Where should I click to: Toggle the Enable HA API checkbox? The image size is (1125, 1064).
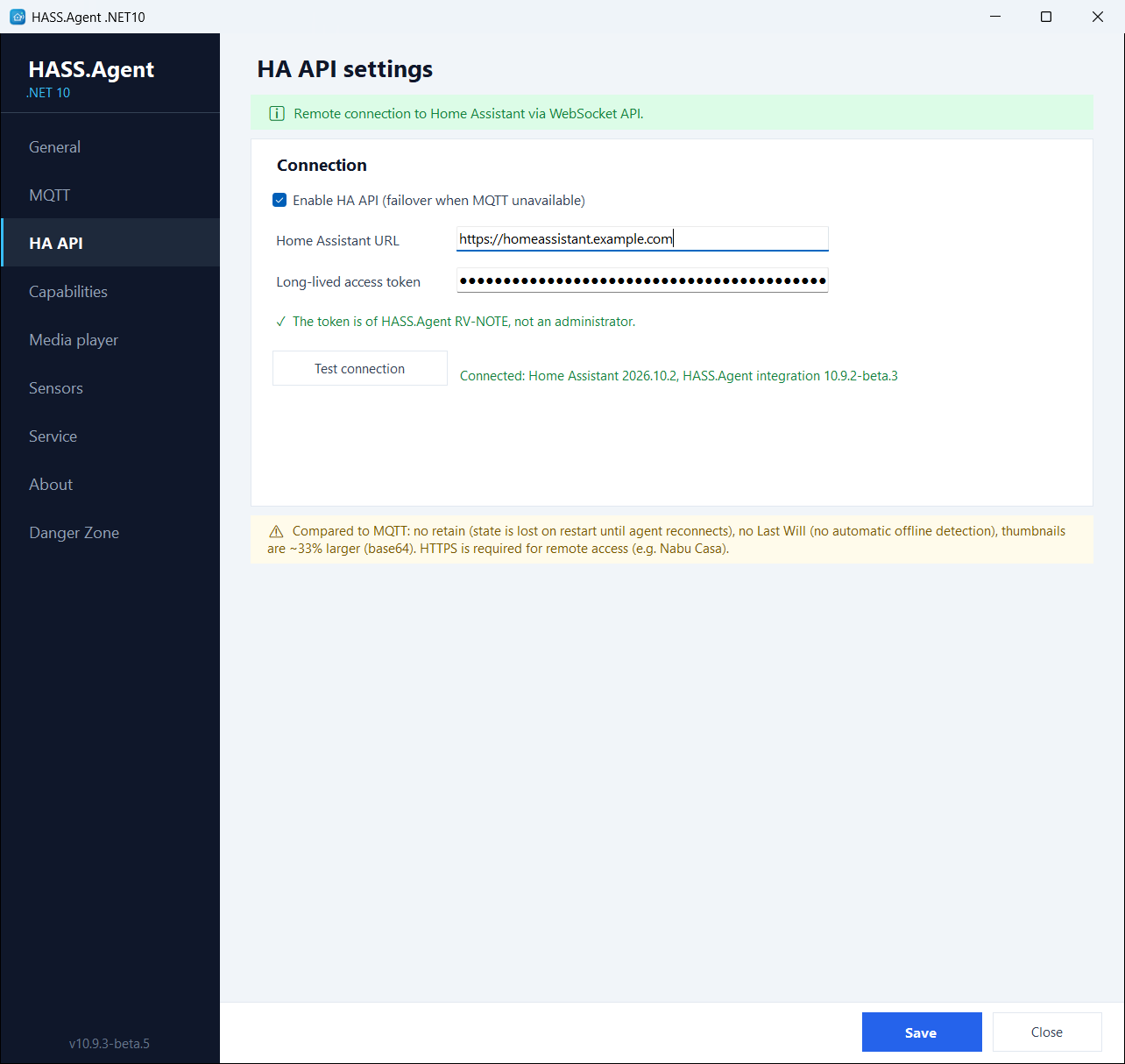coord(279,200)
